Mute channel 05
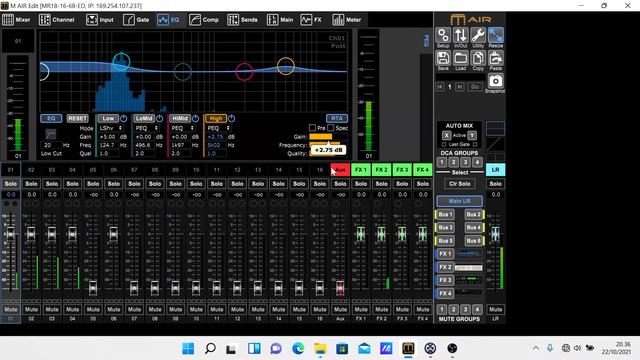640x360 pixels. [93, 309]
